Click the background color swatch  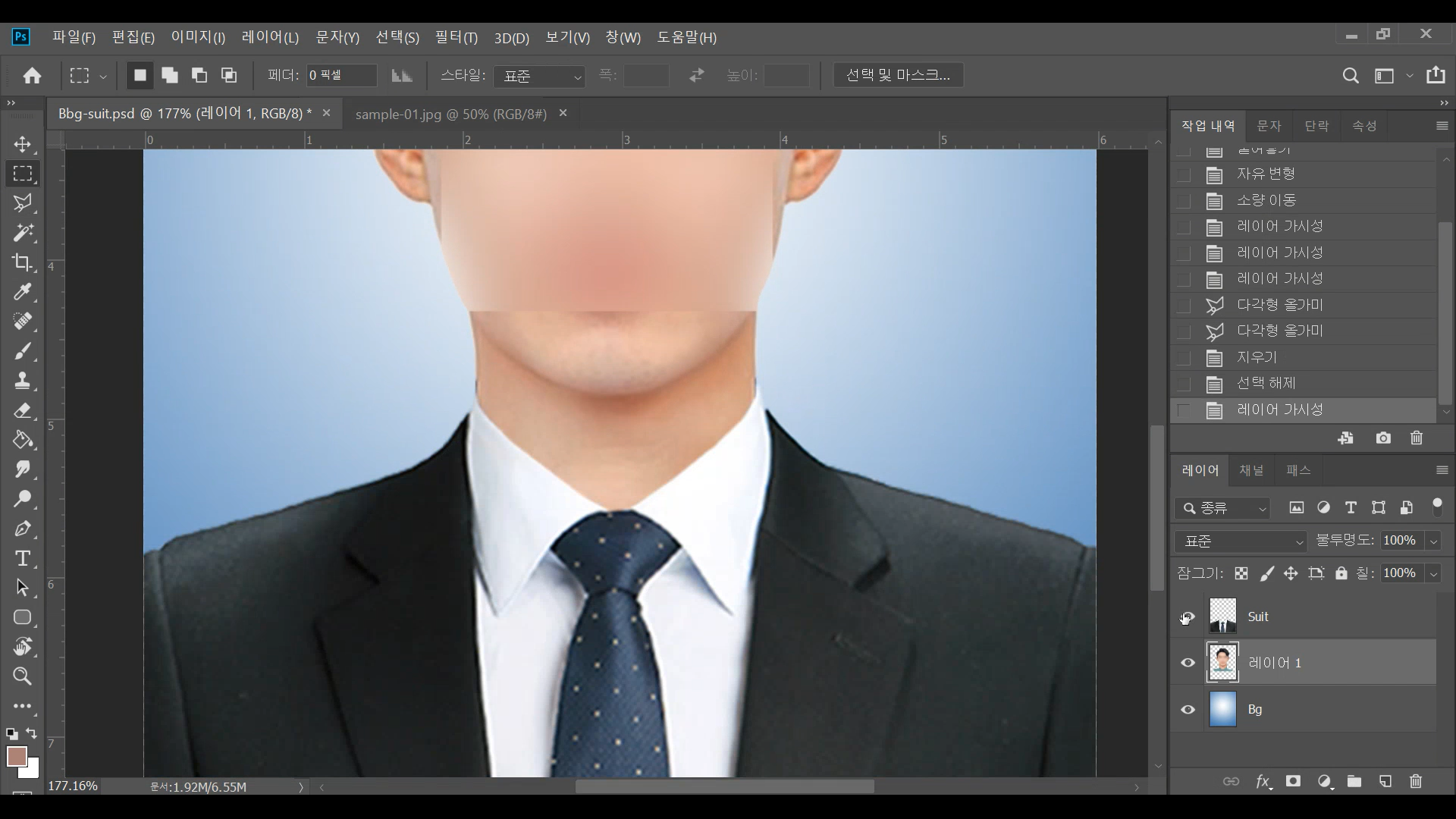(32, 770)
